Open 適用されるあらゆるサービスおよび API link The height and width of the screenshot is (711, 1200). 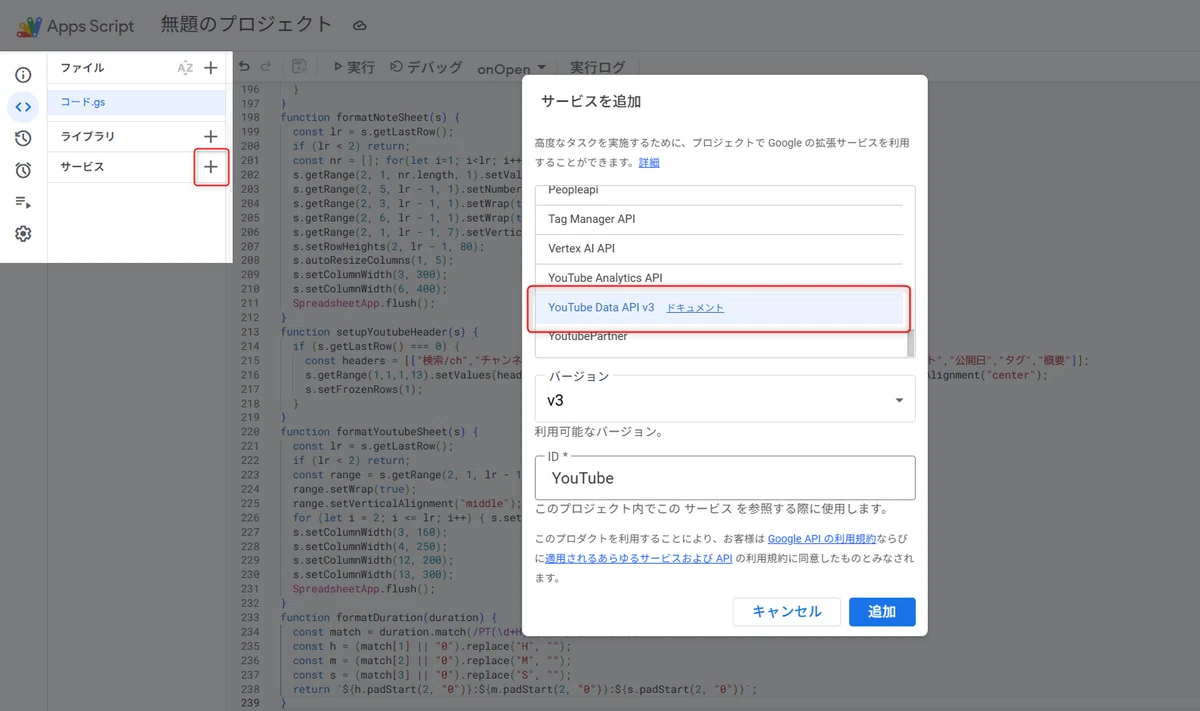coord(639,558)
